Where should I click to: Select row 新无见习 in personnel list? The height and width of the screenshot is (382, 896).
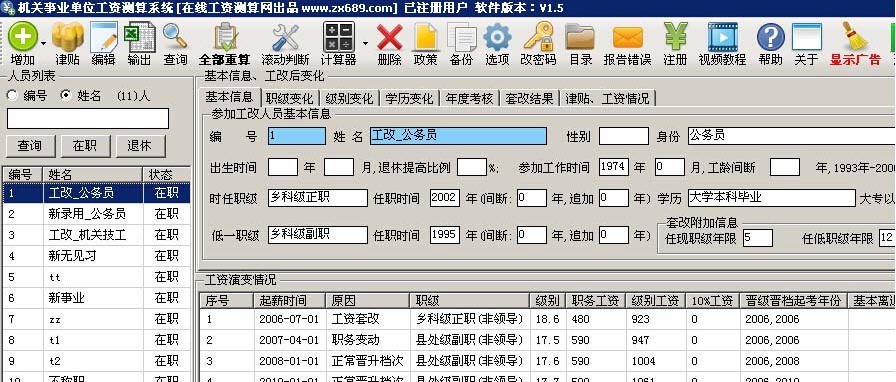(97, 256)
